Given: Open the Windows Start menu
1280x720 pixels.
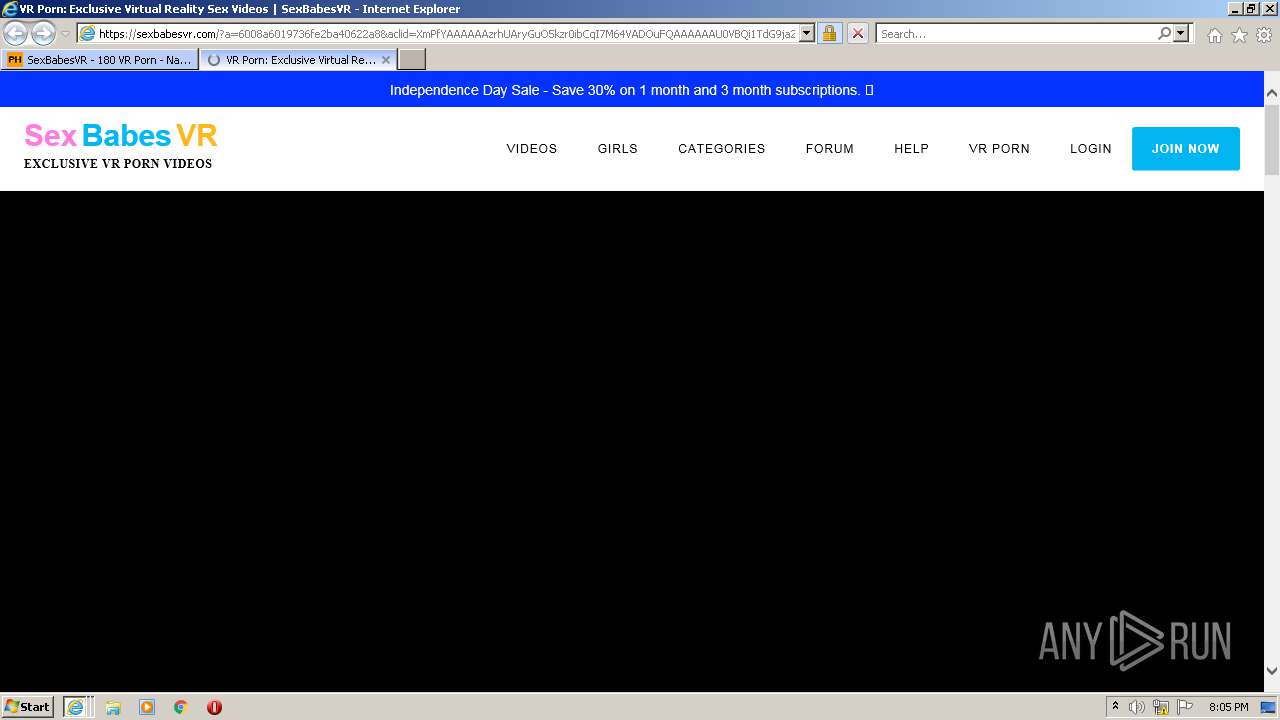Looking at the screenshot, I should click(x=28, y=707).
